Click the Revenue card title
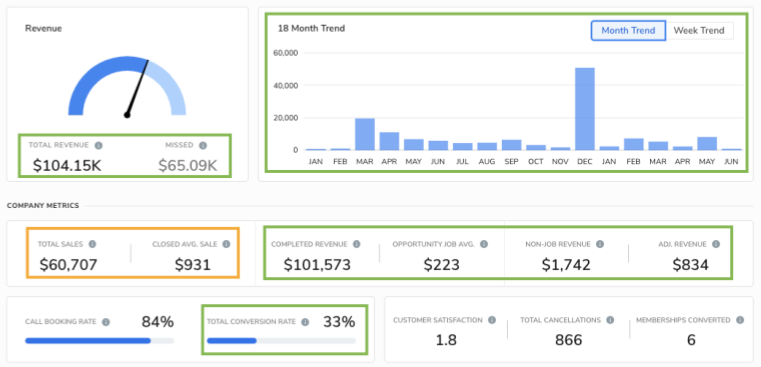 (x=43, y=28)
